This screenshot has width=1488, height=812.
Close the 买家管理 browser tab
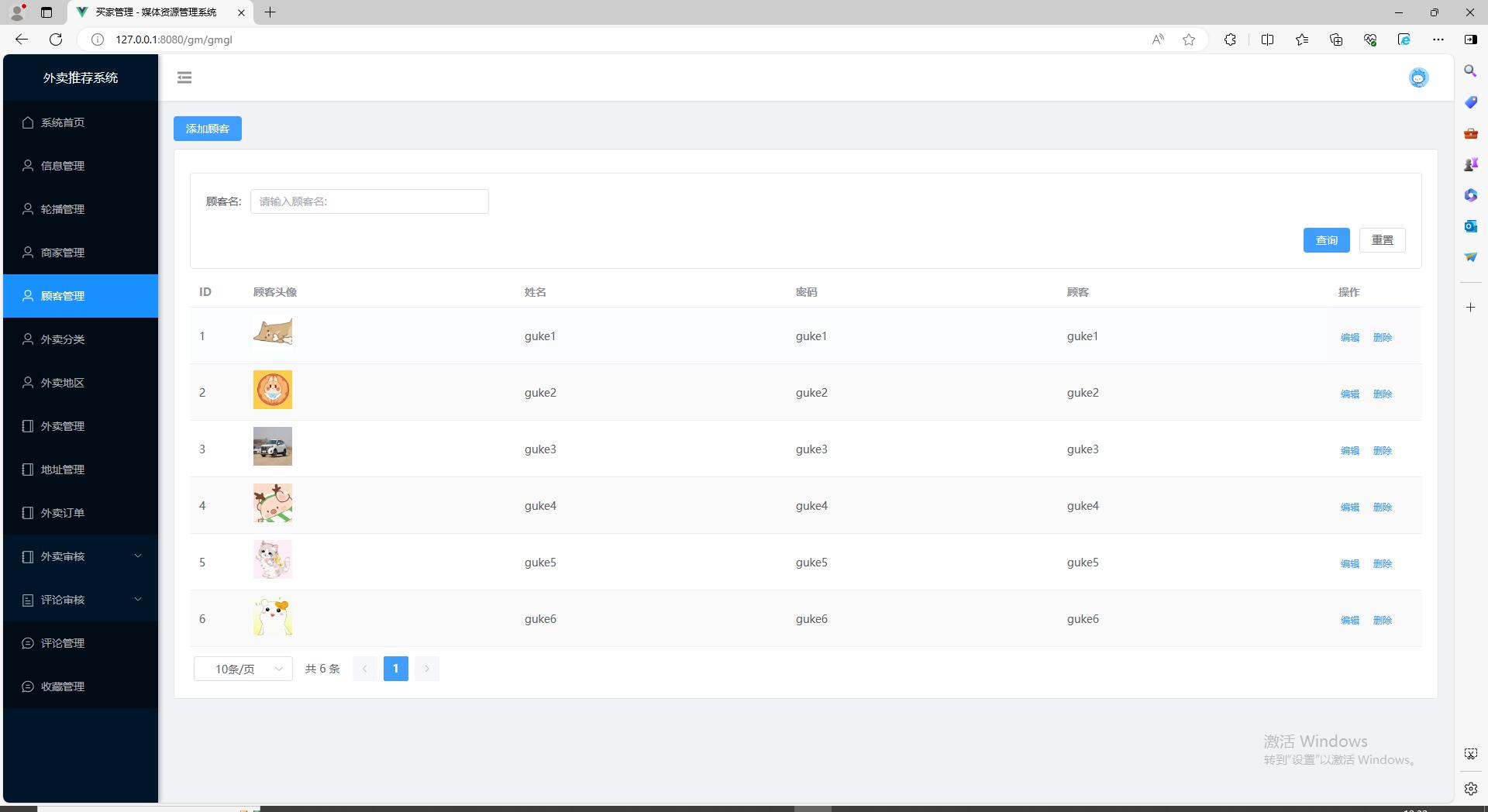coord(241,12)
